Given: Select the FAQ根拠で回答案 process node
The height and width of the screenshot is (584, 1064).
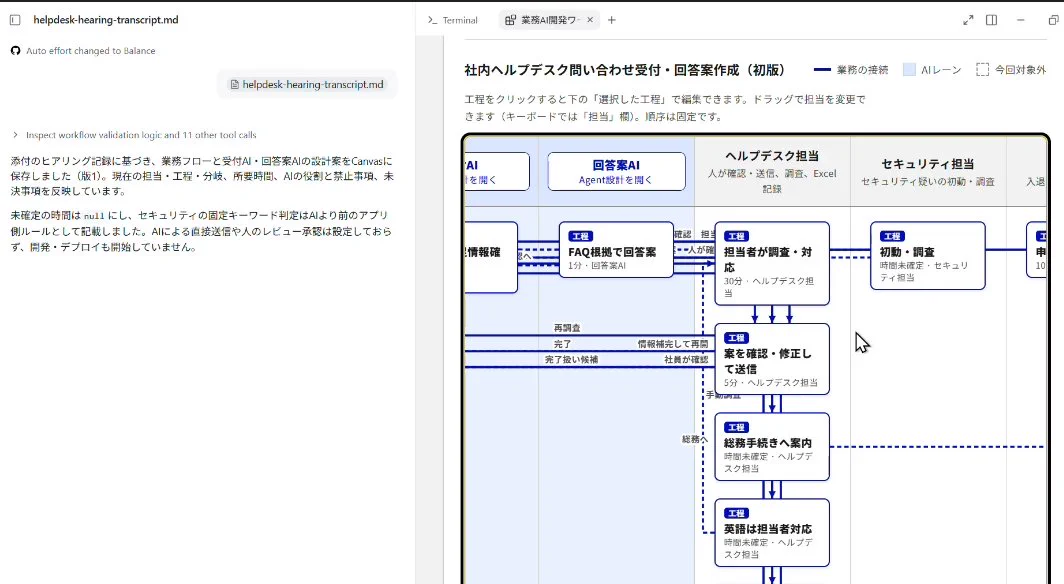Looking at the screenshot, I should [x=616, y=250].
